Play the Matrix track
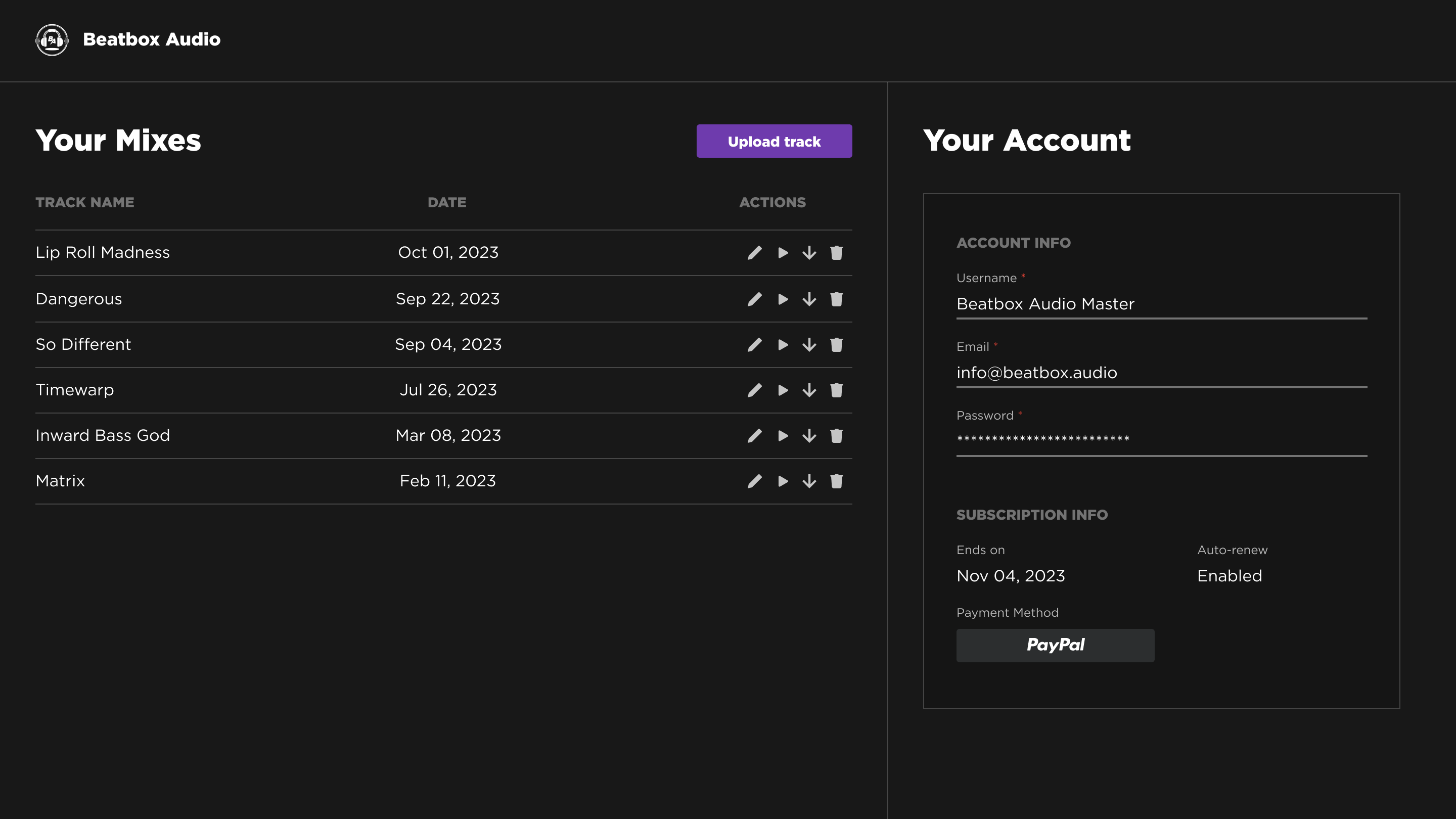1456x819 pixels. click(783, 481)
